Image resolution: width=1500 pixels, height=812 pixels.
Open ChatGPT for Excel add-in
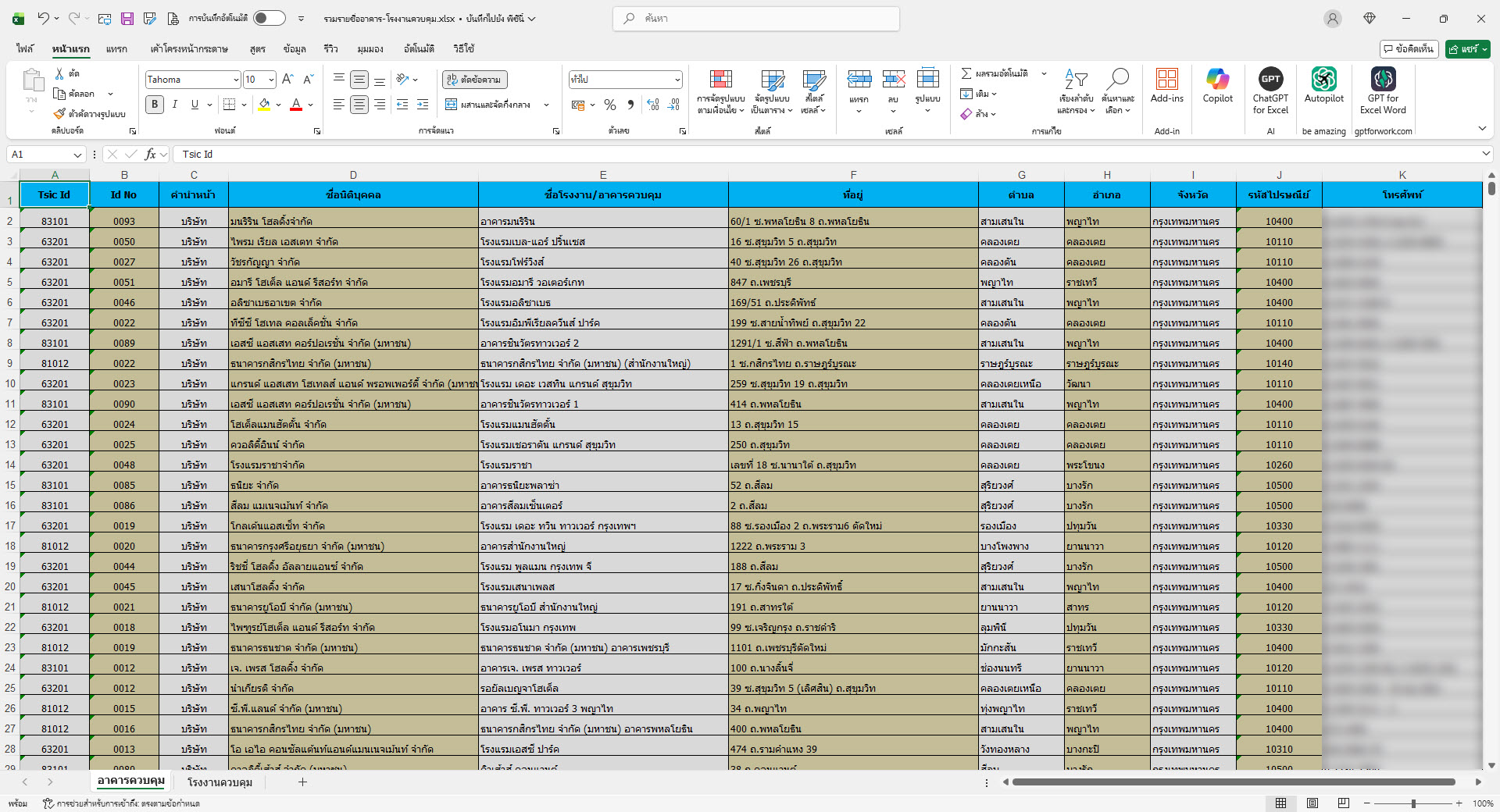[x=1270, y=80]
